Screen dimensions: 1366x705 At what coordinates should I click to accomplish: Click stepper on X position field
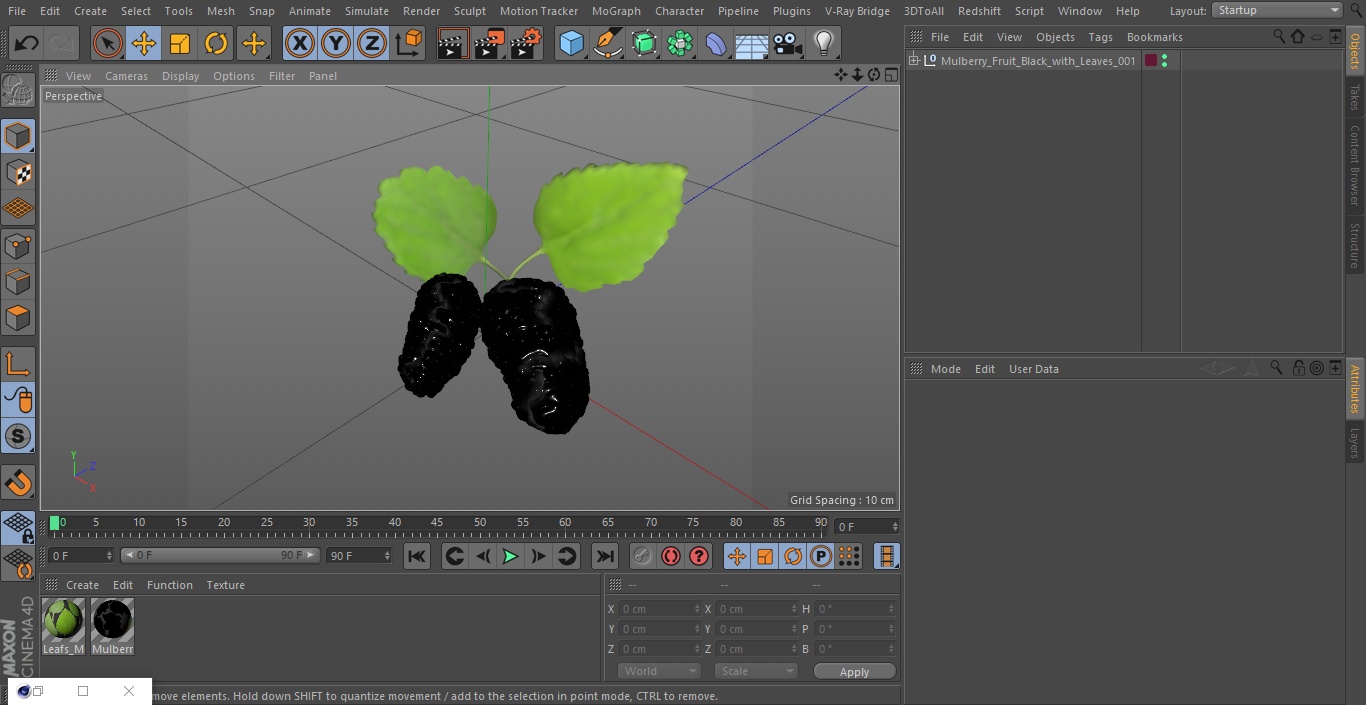point(697,609)
